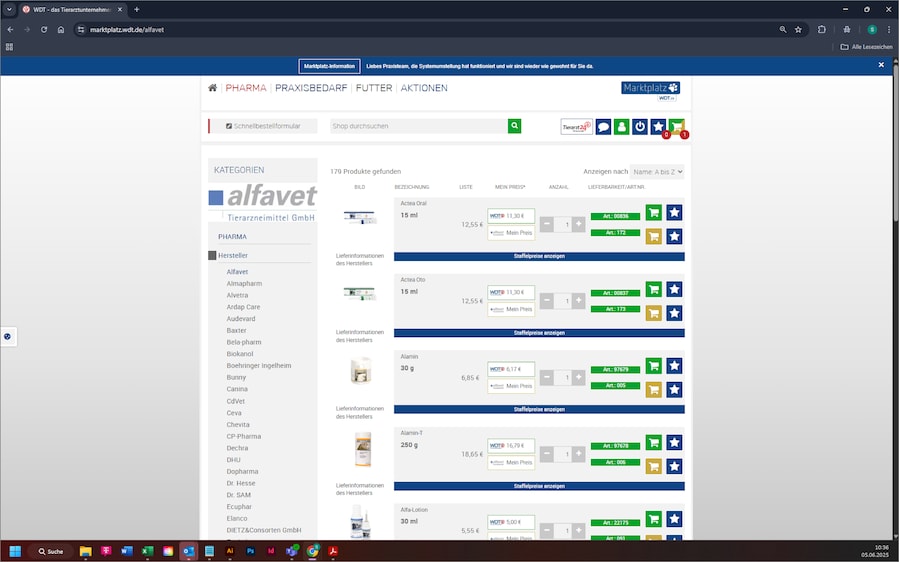
Task: Open the browser extensions puzzle icon
Action: (822, 29)
